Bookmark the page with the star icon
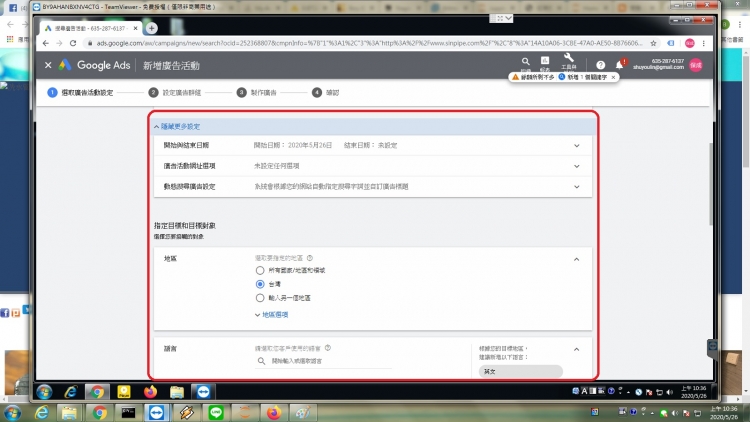This screenshot has height=422, width=750. click(653, 43)
